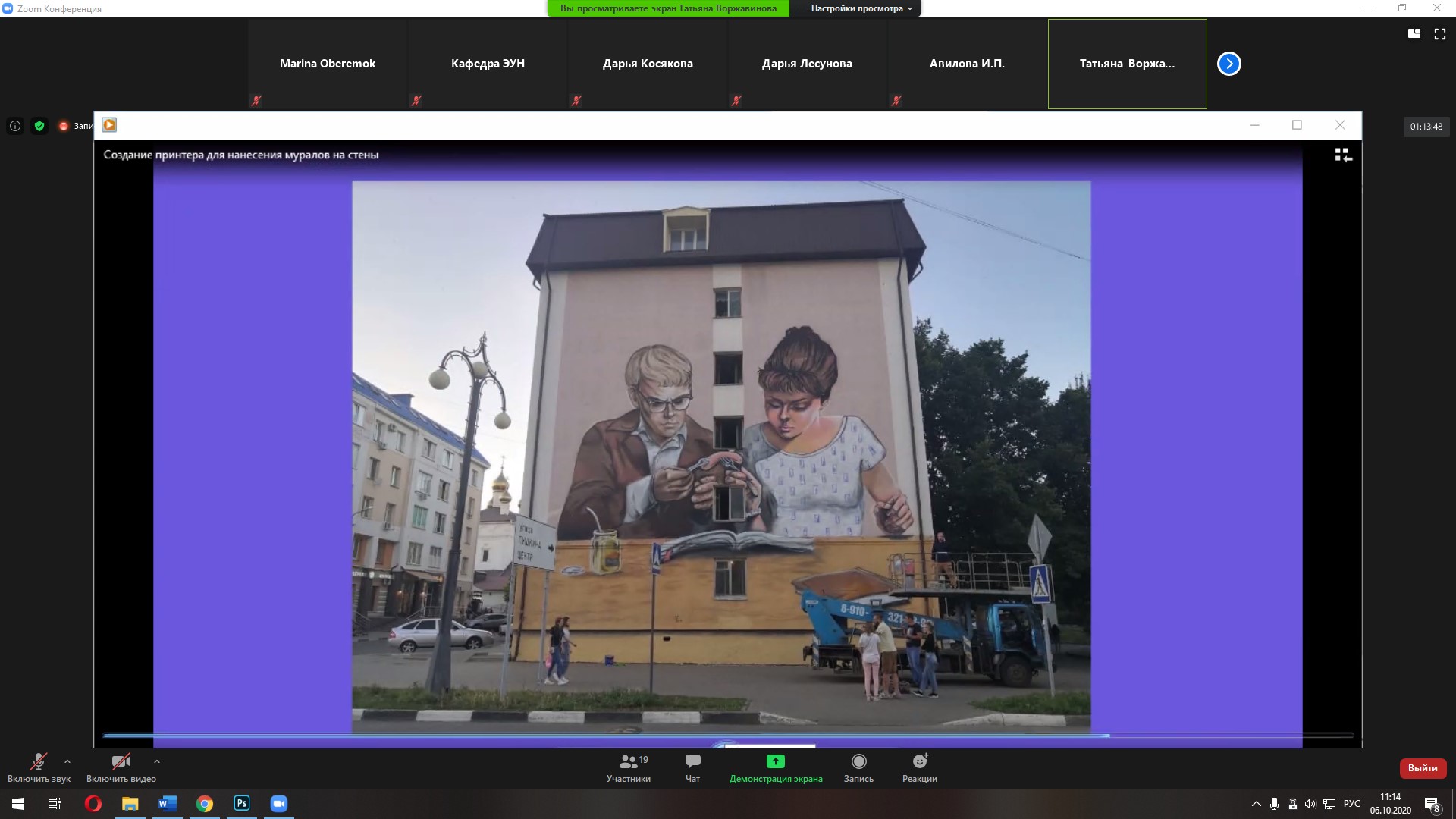Open volume control in system tray
Screen dimensions: 1456x819
(x=1310, y=804)
